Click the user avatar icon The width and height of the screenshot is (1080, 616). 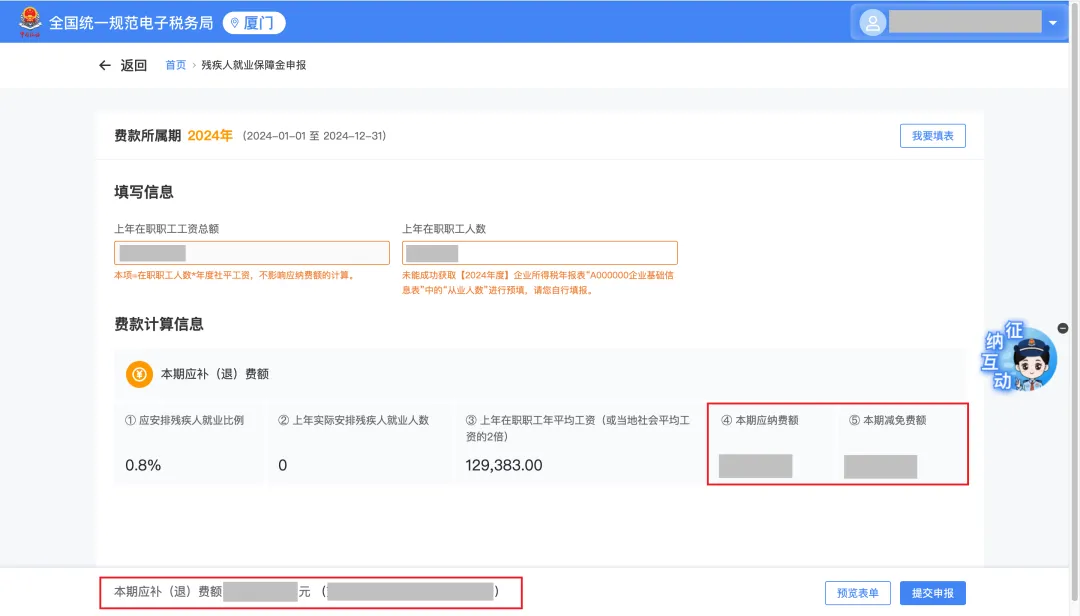click(x=872, y=23)
